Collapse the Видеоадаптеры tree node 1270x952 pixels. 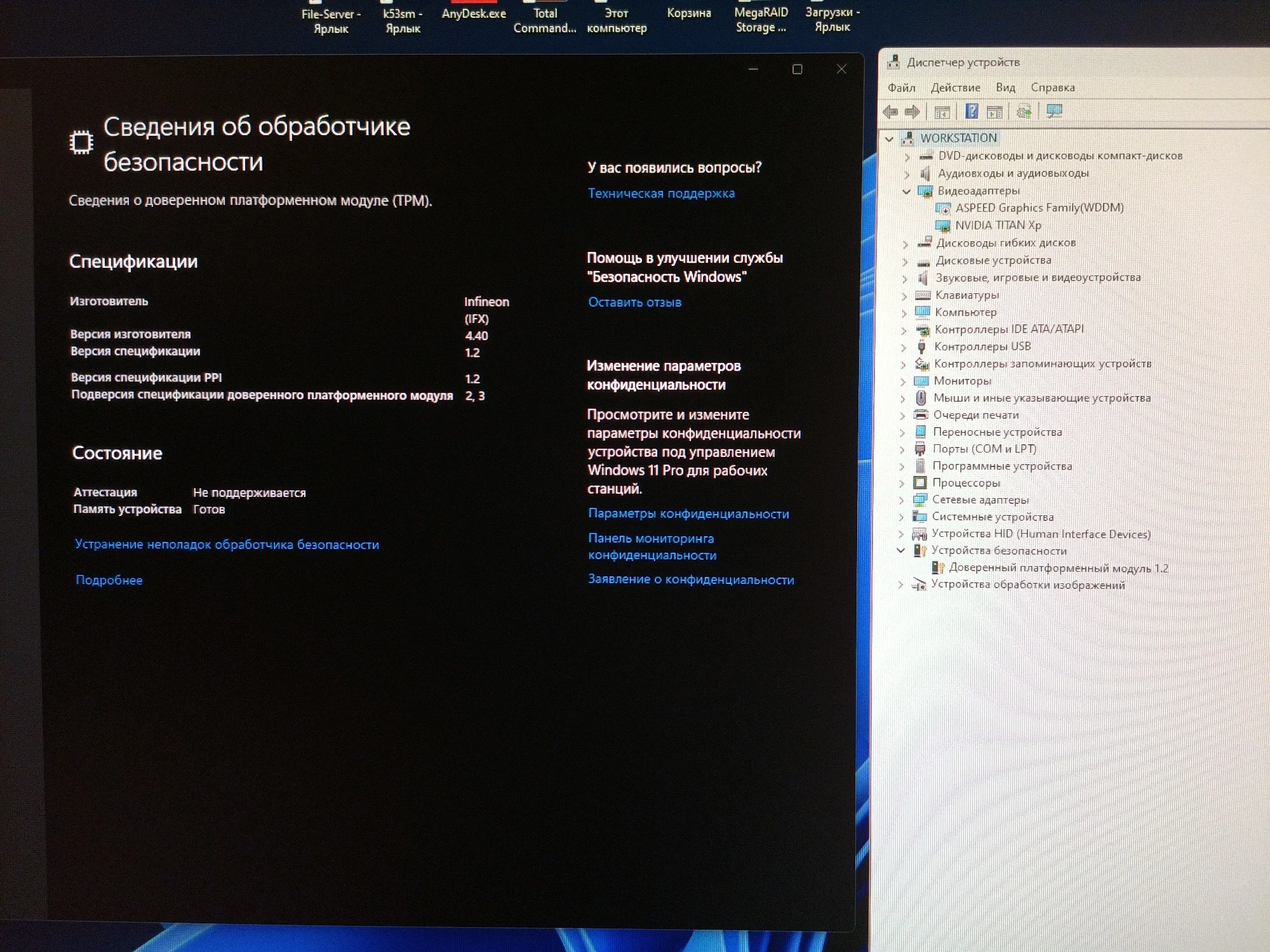[x=906, y=191]
